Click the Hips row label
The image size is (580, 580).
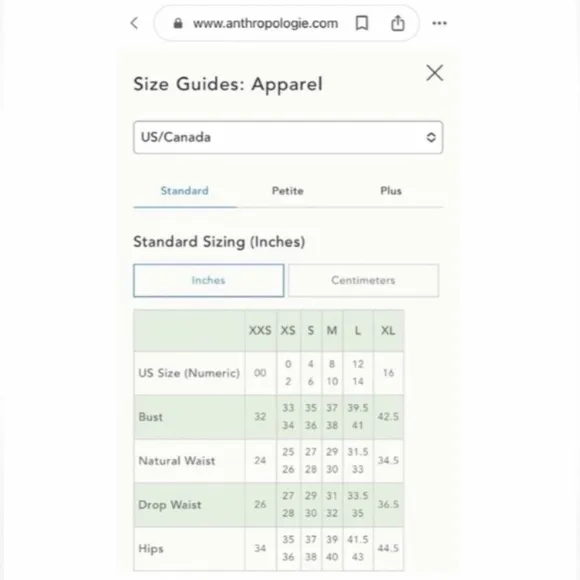[x=151, y=549]
